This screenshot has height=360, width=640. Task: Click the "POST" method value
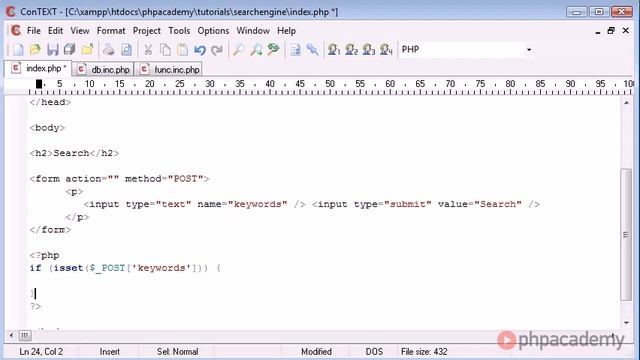click(186, 179)
